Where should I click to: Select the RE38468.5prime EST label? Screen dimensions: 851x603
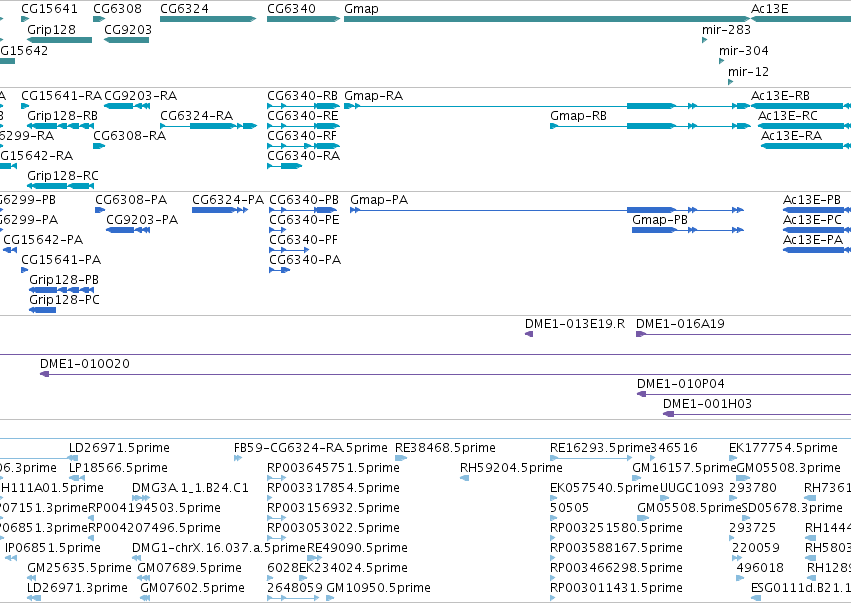[x=446, y=448]
